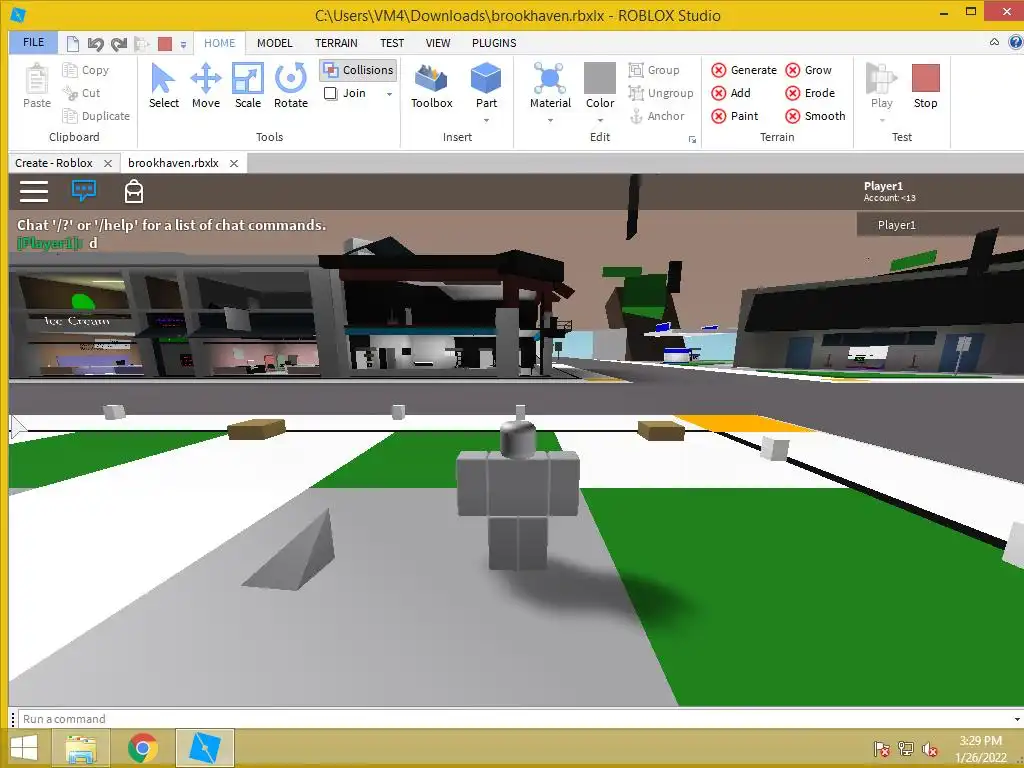
Task: Stop the running test
Action: [x=925, y=86]
